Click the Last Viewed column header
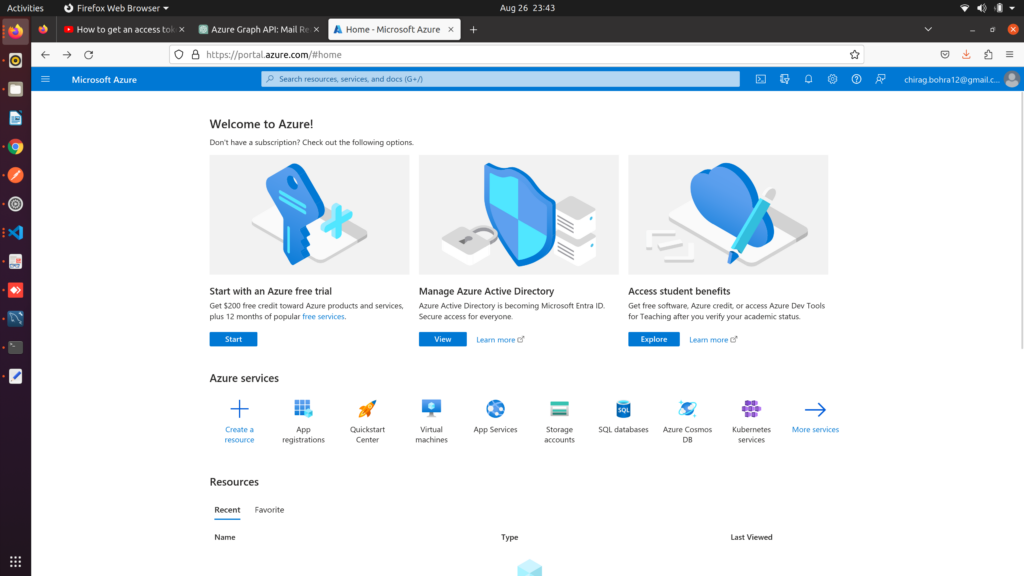Screen dimensions: 1024x576 [751, 537]
